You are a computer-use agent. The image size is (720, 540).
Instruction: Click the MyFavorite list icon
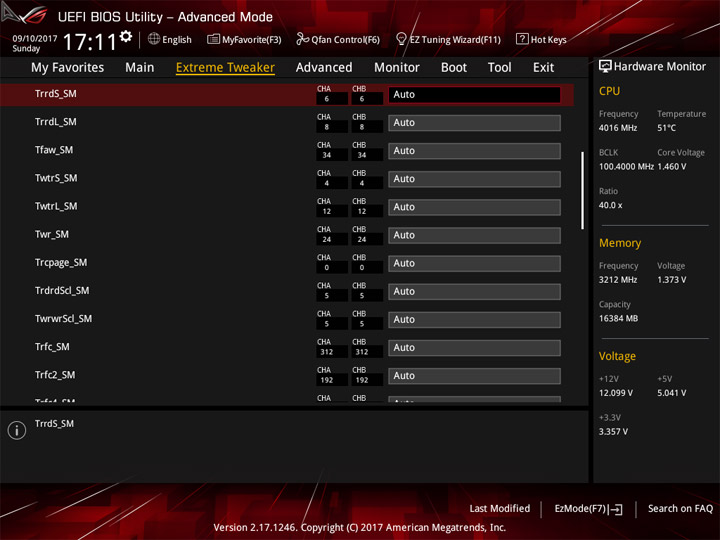click(213, 39)
